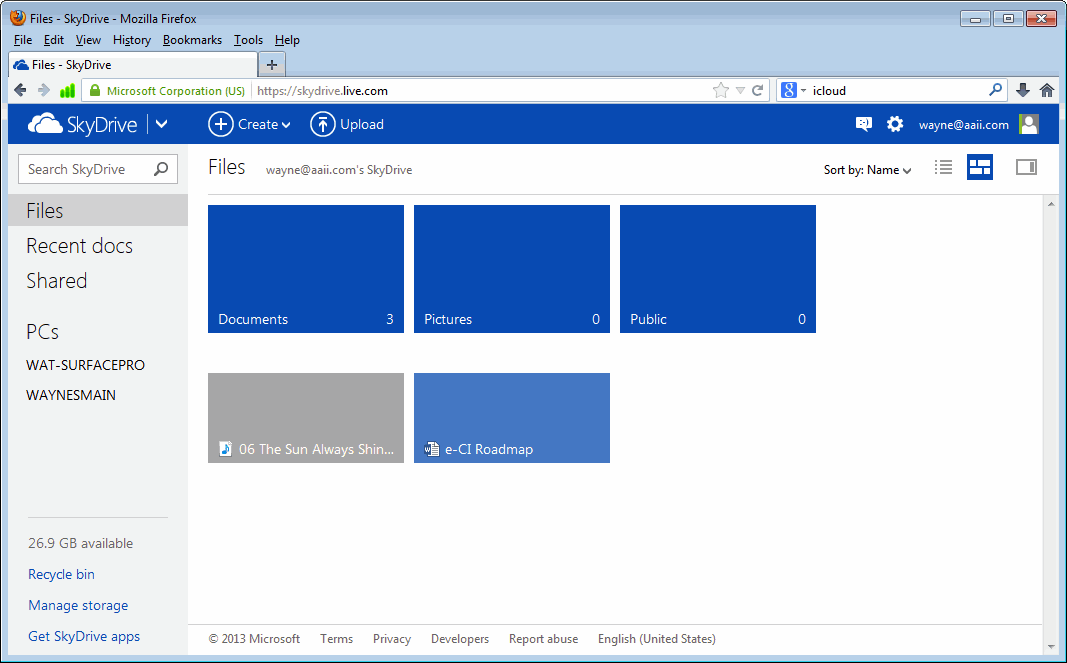Open the wayne@aaii.com account menu

(964, 125)
